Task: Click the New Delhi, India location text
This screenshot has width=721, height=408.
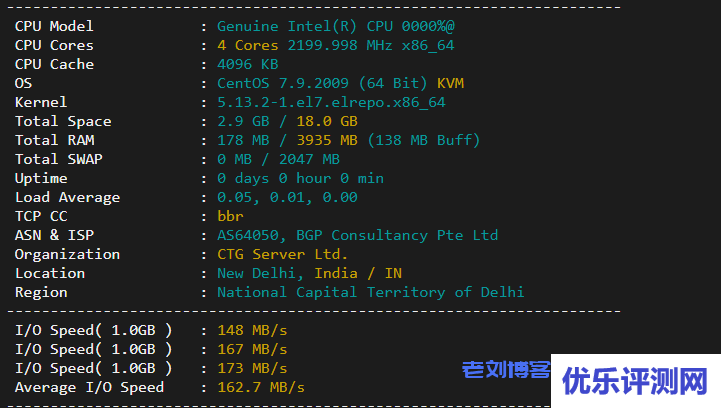Action: tap(309, 273)
